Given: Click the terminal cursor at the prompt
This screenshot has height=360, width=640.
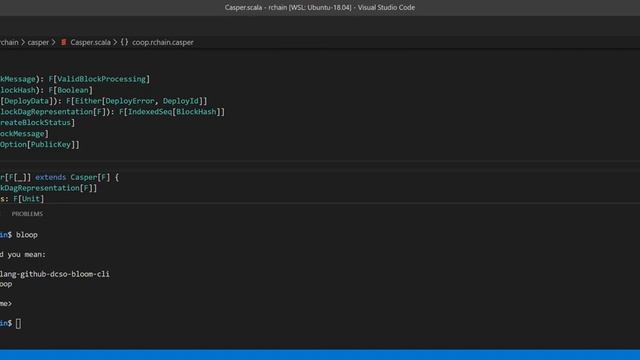Looking at the screenshot, I should tap(18, 323).
